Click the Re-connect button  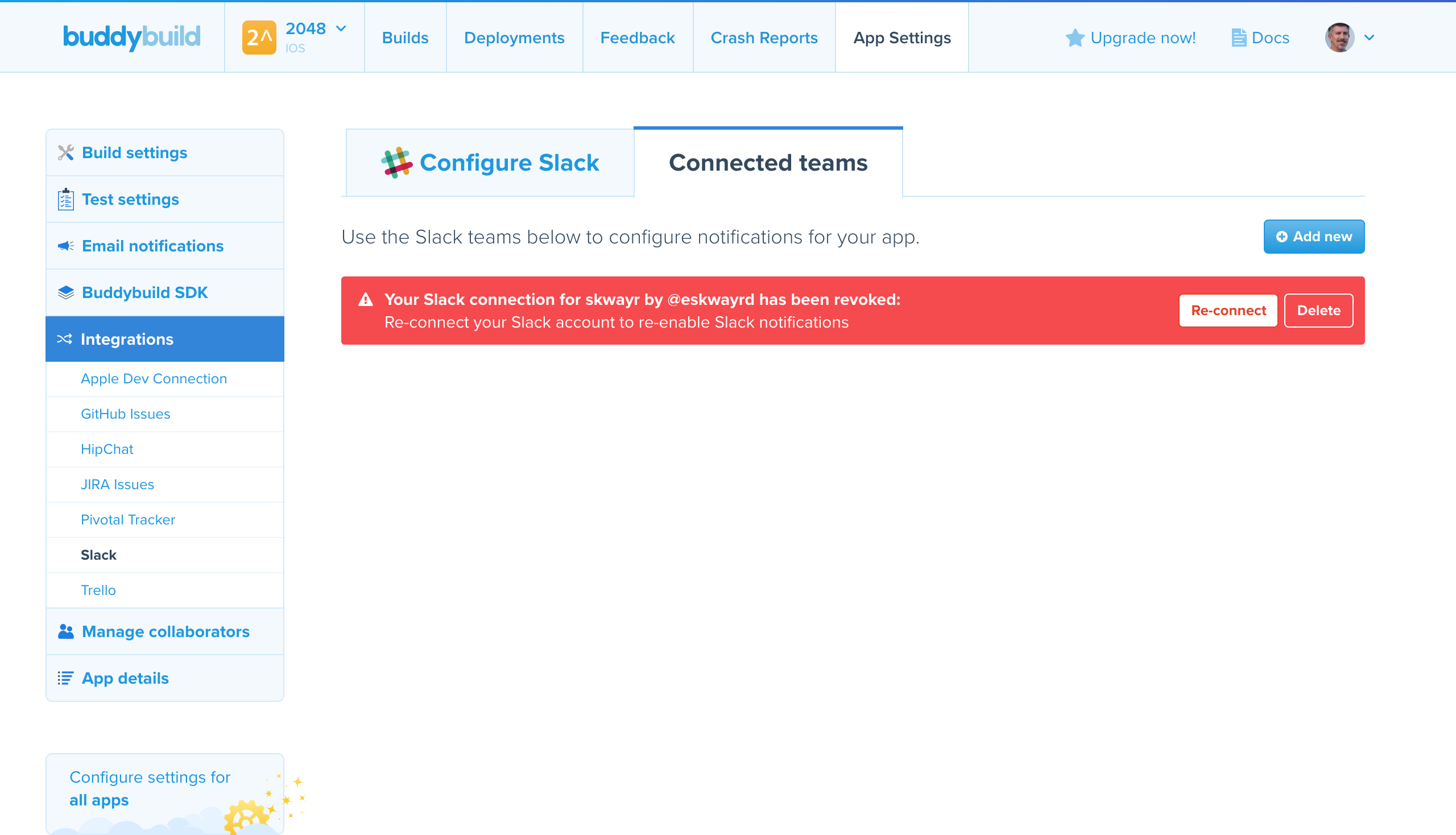coord(1228,310)
